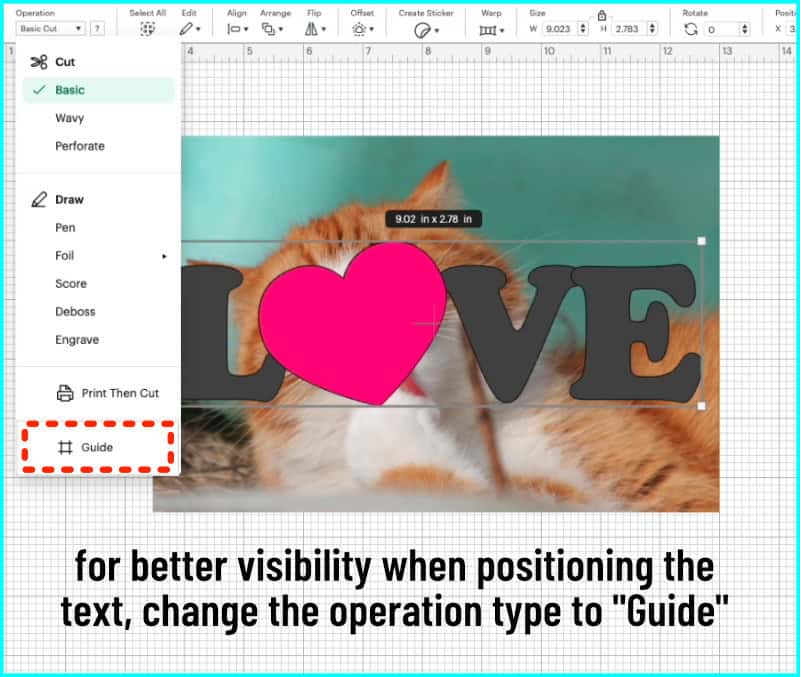Choose Engrave operation

pos(77,340)
